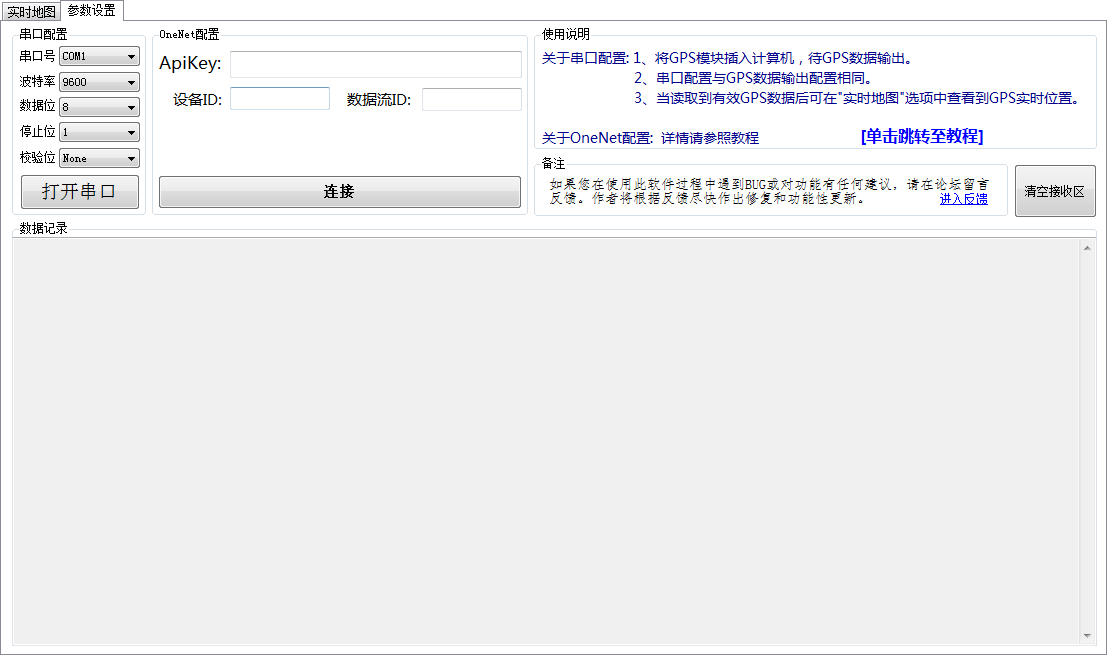Select the 设备ID input box
Screen dimensions: 1109x656
tap(279, 99)
